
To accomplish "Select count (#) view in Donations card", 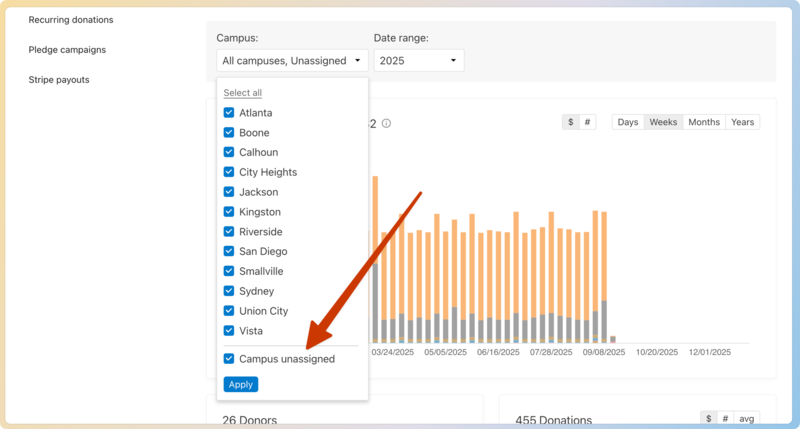I will coord(724,419).
